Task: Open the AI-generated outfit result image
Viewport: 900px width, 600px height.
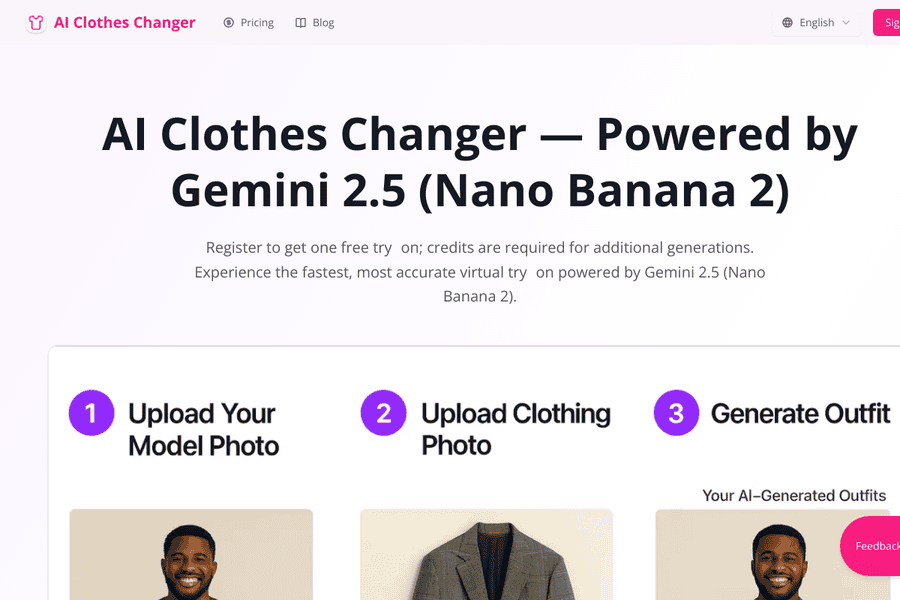Action: pyautogui.click(x=773, y=554)
